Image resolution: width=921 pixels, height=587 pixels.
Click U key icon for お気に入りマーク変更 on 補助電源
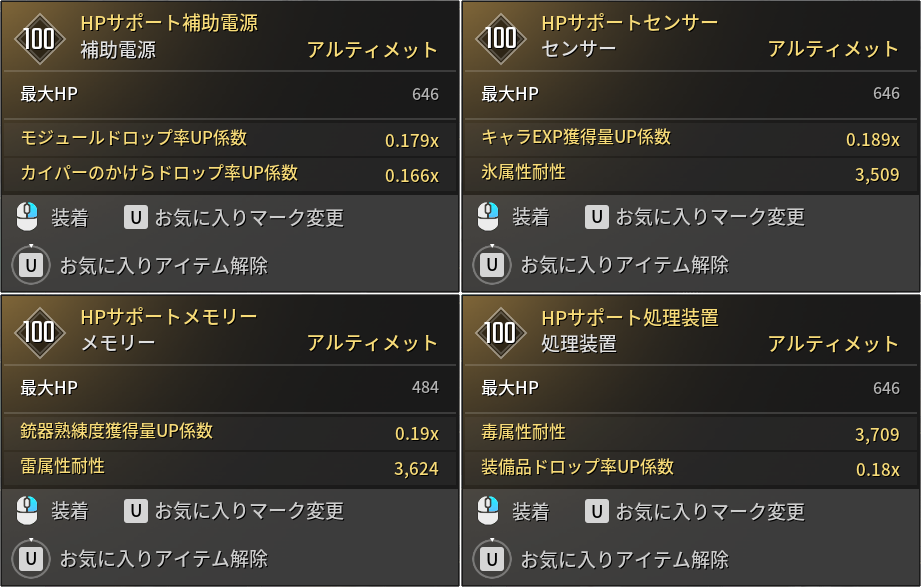(x=136, y=217)
